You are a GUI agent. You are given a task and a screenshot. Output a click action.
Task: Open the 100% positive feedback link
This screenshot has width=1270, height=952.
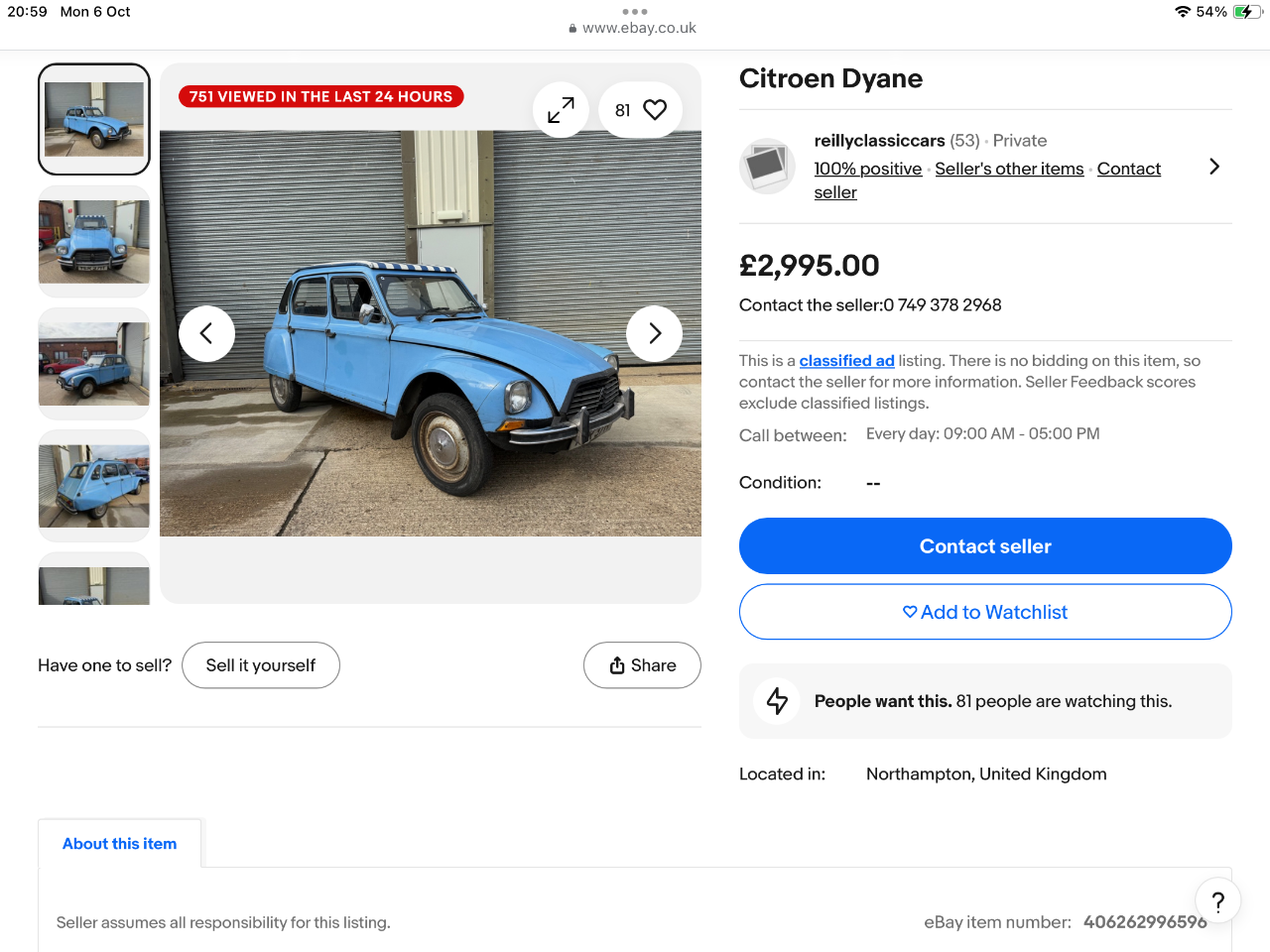(867, 169)
